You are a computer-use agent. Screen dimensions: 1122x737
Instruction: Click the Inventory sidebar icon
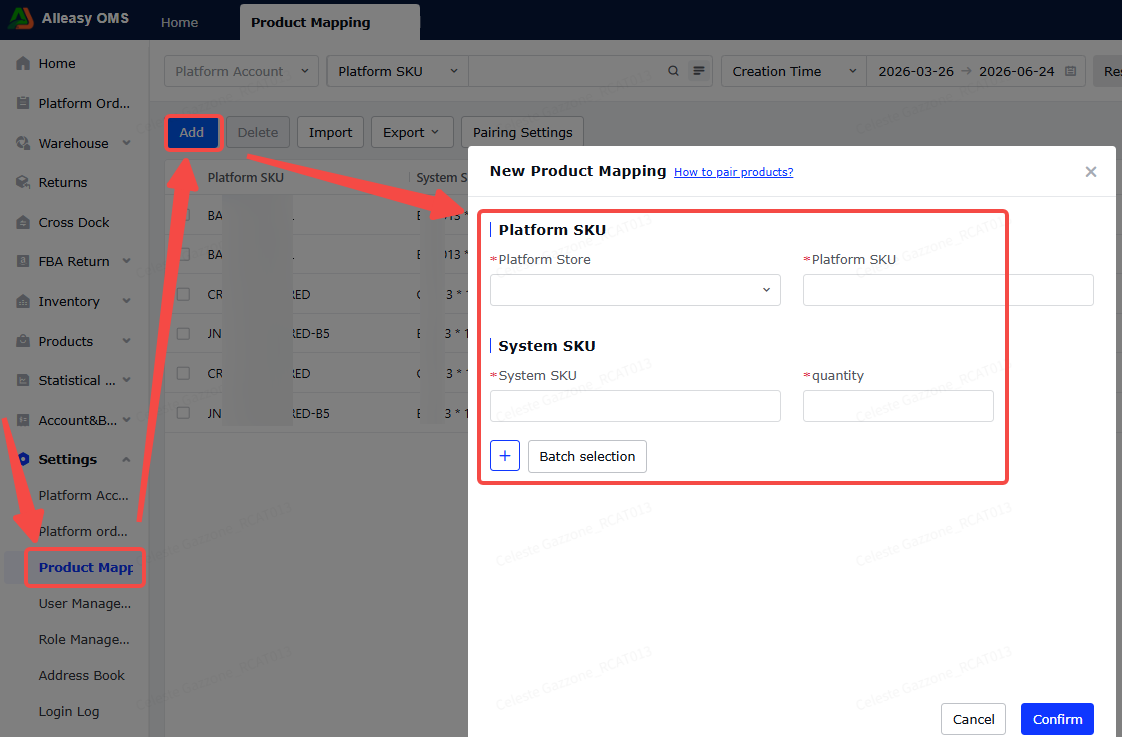(23, 301)
